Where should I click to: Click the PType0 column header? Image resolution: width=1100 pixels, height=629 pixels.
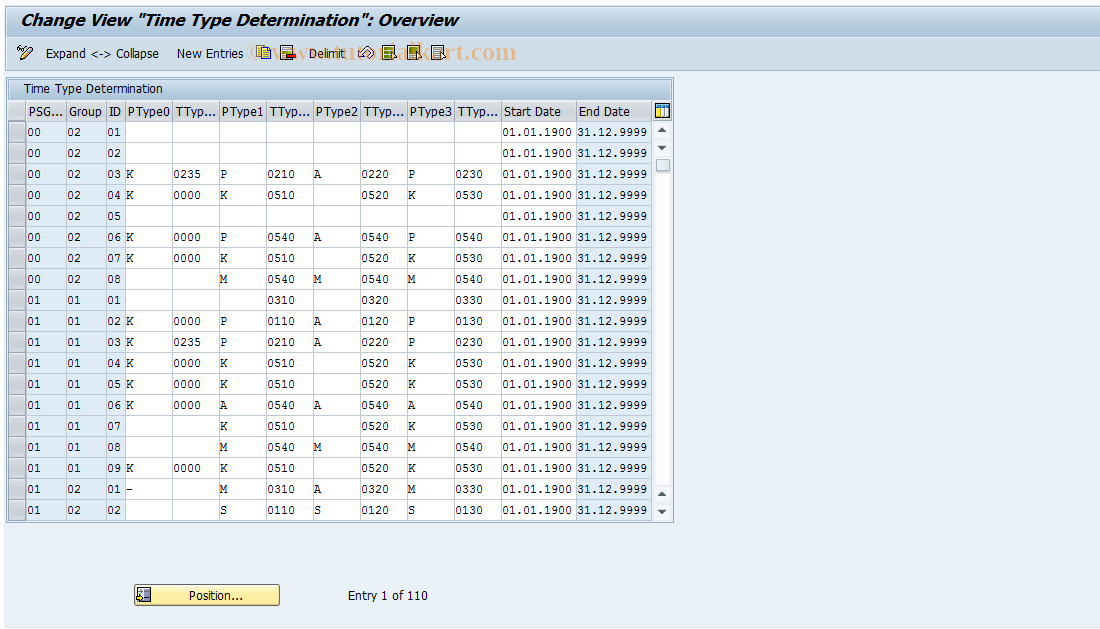(x=149, y=111)
